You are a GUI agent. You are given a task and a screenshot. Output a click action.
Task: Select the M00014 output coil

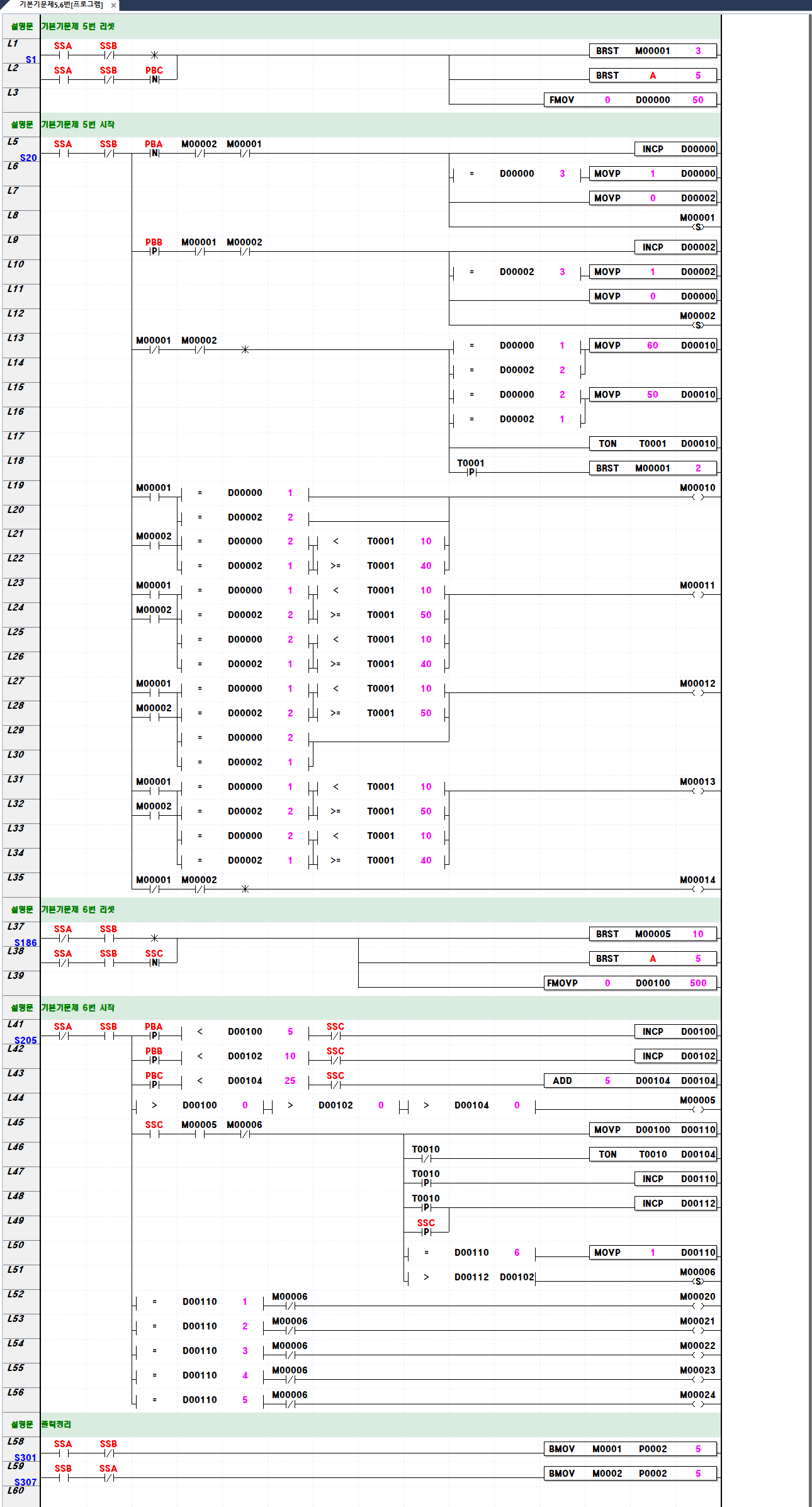697,889
